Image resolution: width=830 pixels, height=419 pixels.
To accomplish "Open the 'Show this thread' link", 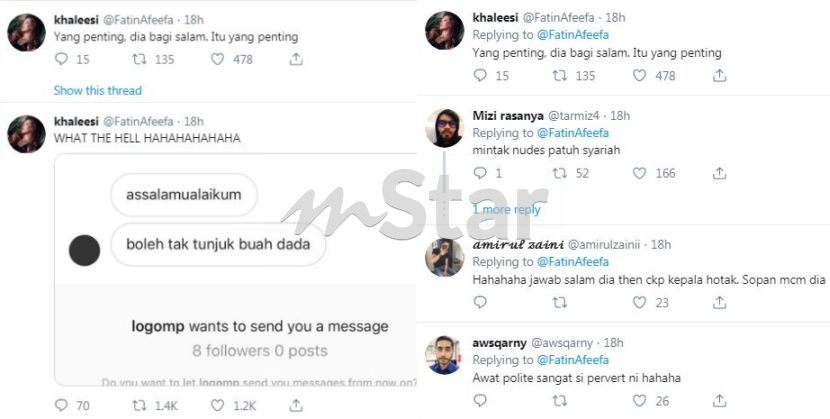I will click(98, 90).
